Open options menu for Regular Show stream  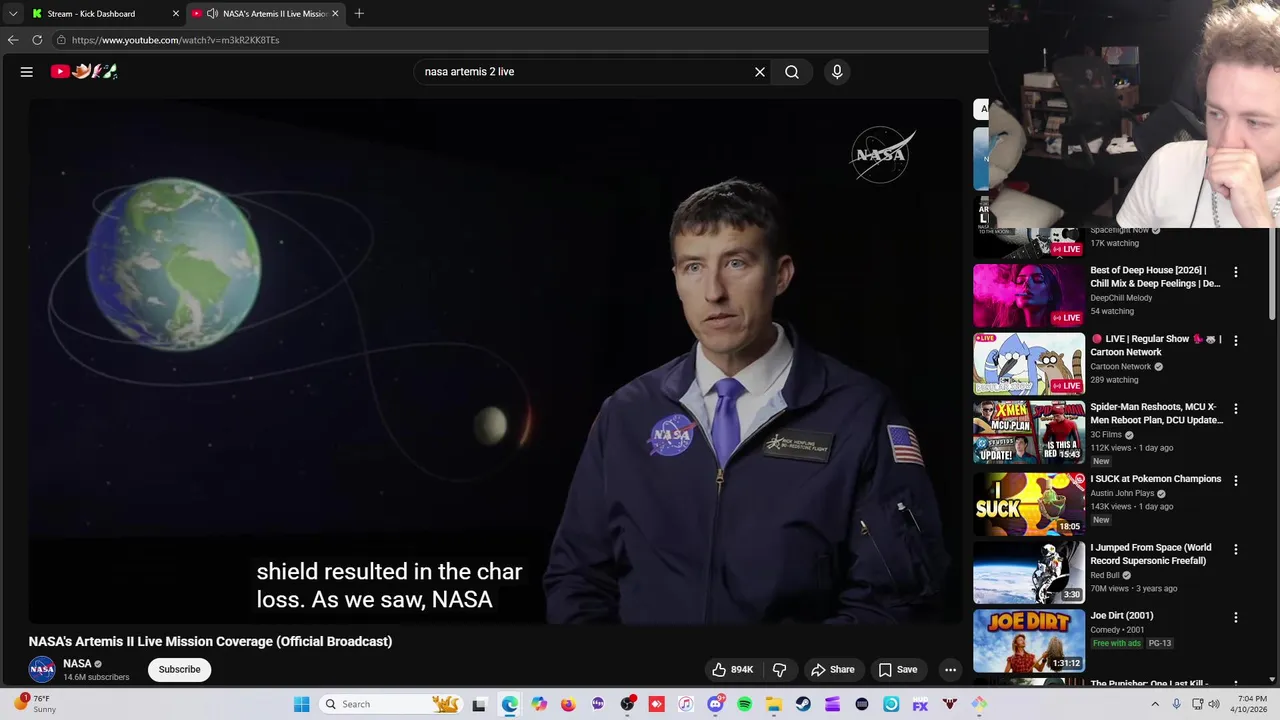[1235, 340]
